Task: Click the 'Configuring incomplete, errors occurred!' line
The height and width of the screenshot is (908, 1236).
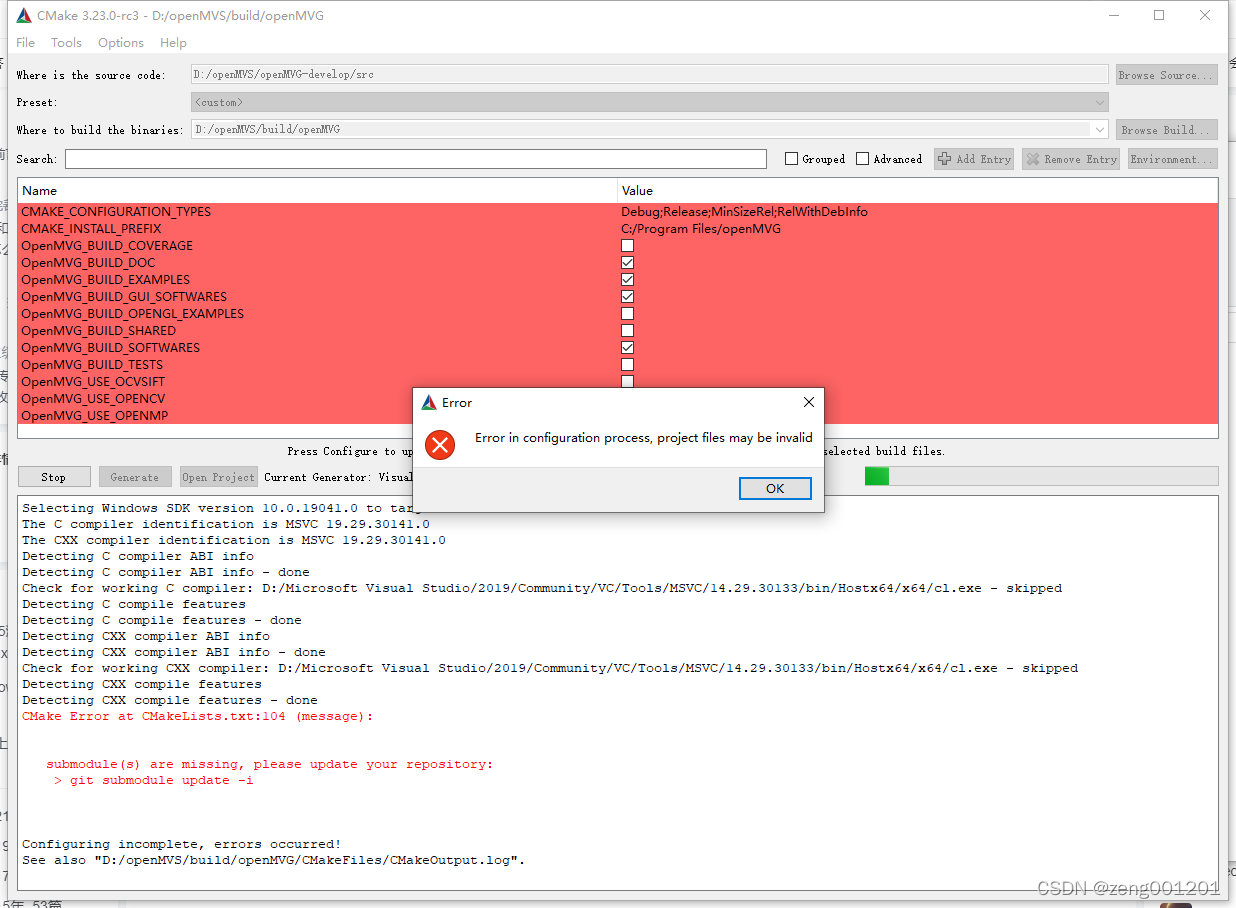Action: 181,844
